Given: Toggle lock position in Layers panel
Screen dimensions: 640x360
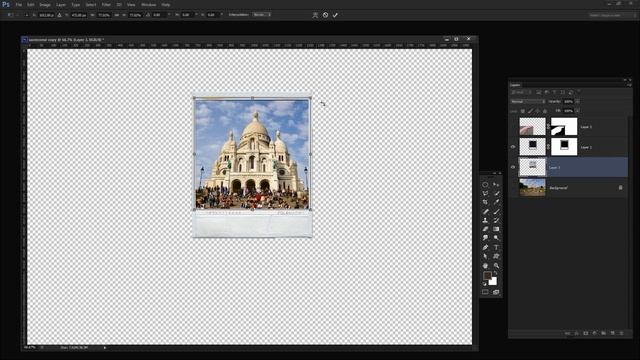Looking at the screenshot, I should tap(538, 111).
